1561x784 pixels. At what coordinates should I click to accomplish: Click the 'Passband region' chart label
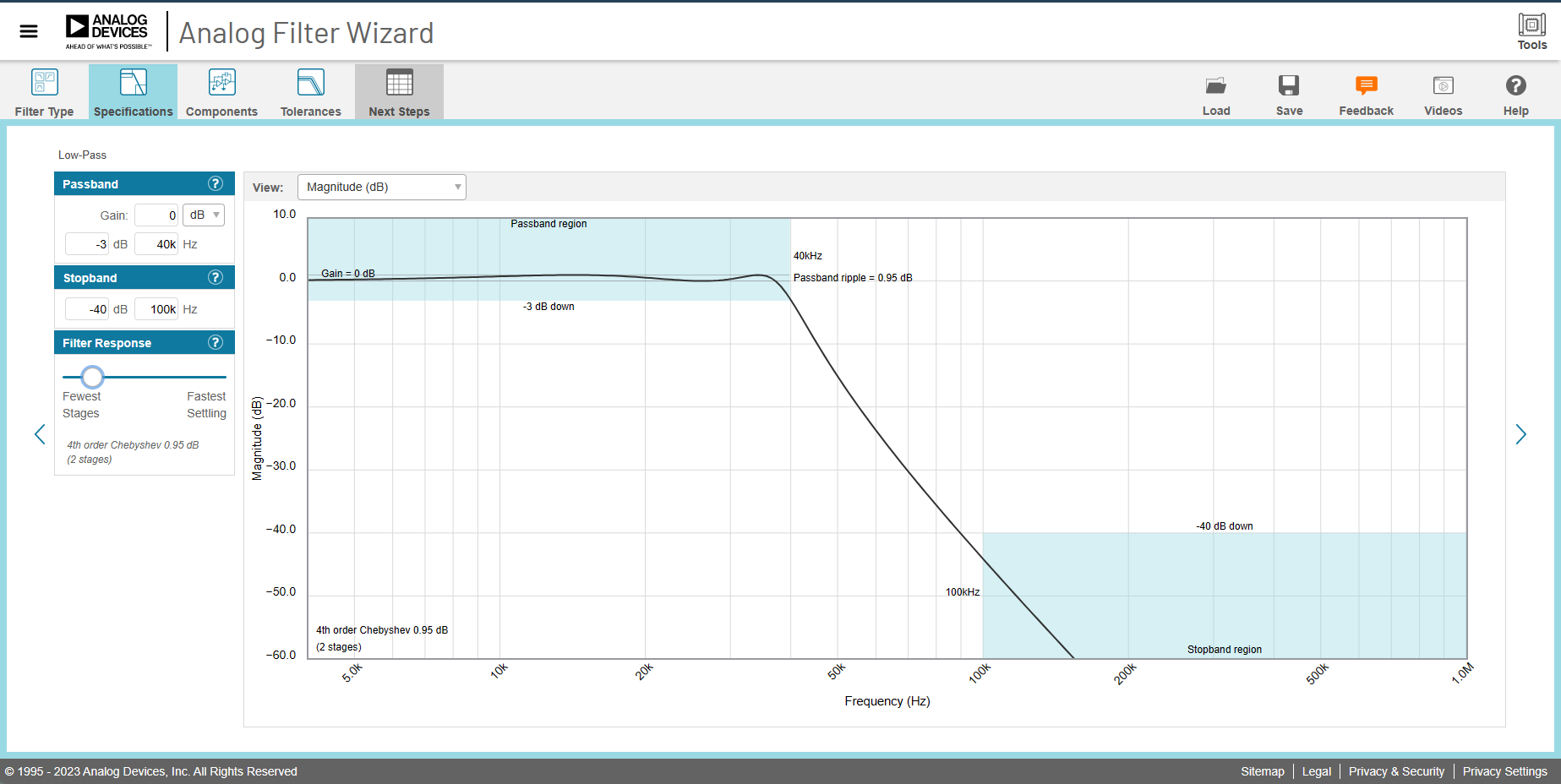(549, 224)
